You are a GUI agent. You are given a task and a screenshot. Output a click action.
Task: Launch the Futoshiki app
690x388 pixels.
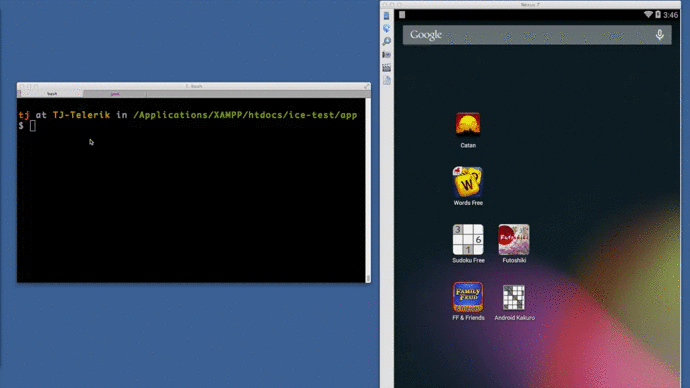(x=514, y=239)
